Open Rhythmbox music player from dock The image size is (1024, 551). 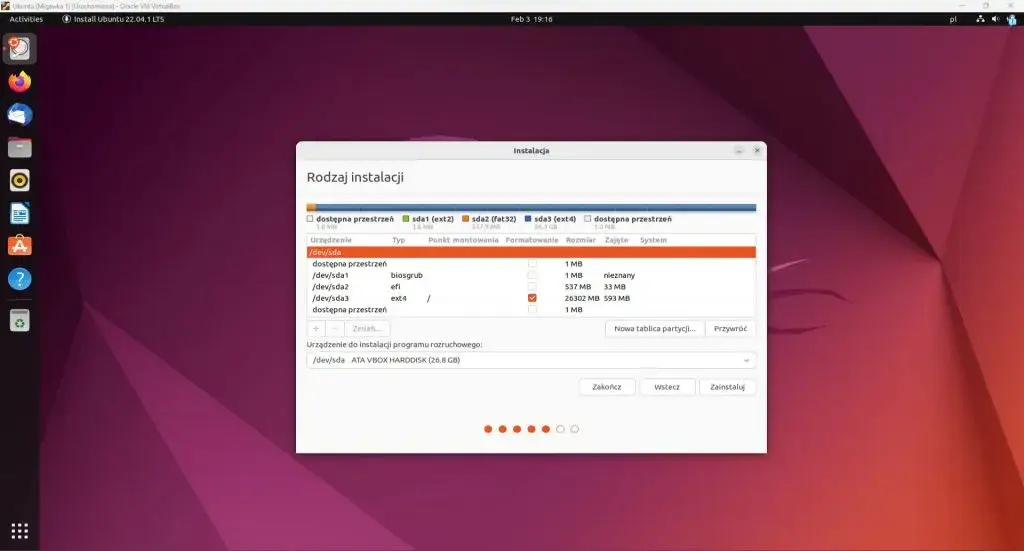click(x=20, y=181)
